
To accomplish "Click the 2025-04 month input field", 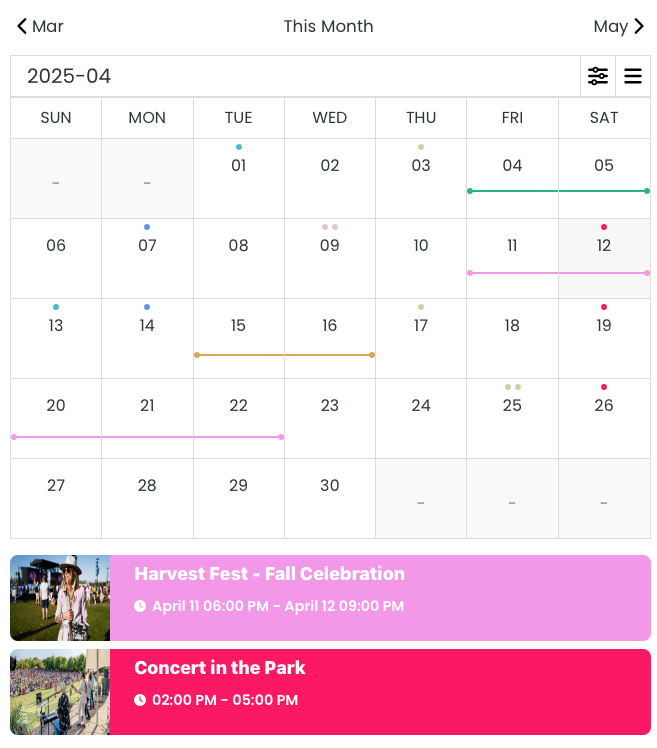I will 295,76.
